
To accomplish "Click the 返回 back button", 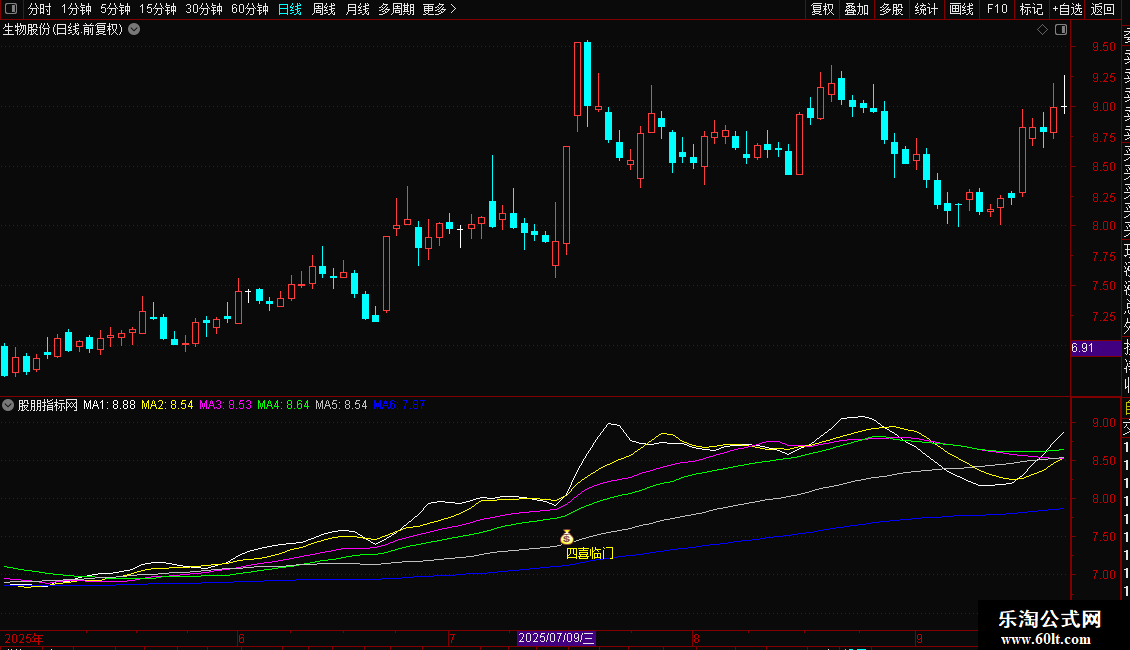I will click(x=1103, y=9).
